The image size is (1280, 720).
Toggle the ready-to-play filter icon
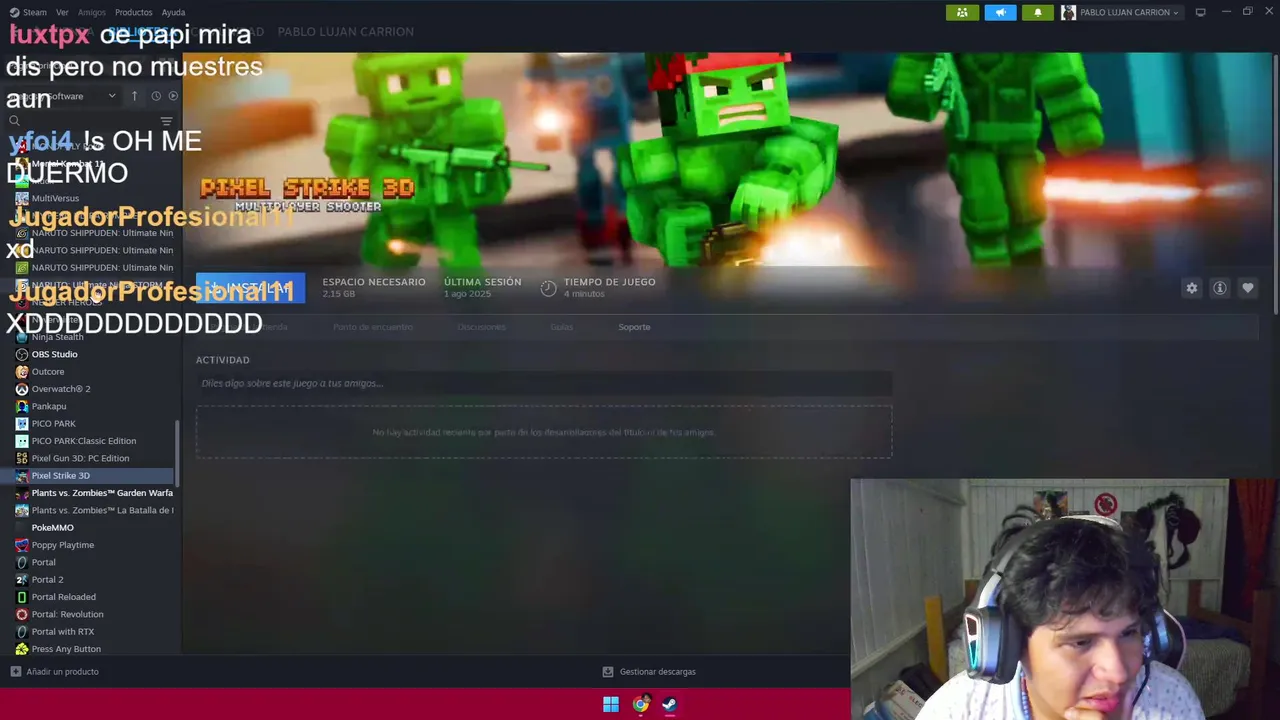(x=173, y=96)
